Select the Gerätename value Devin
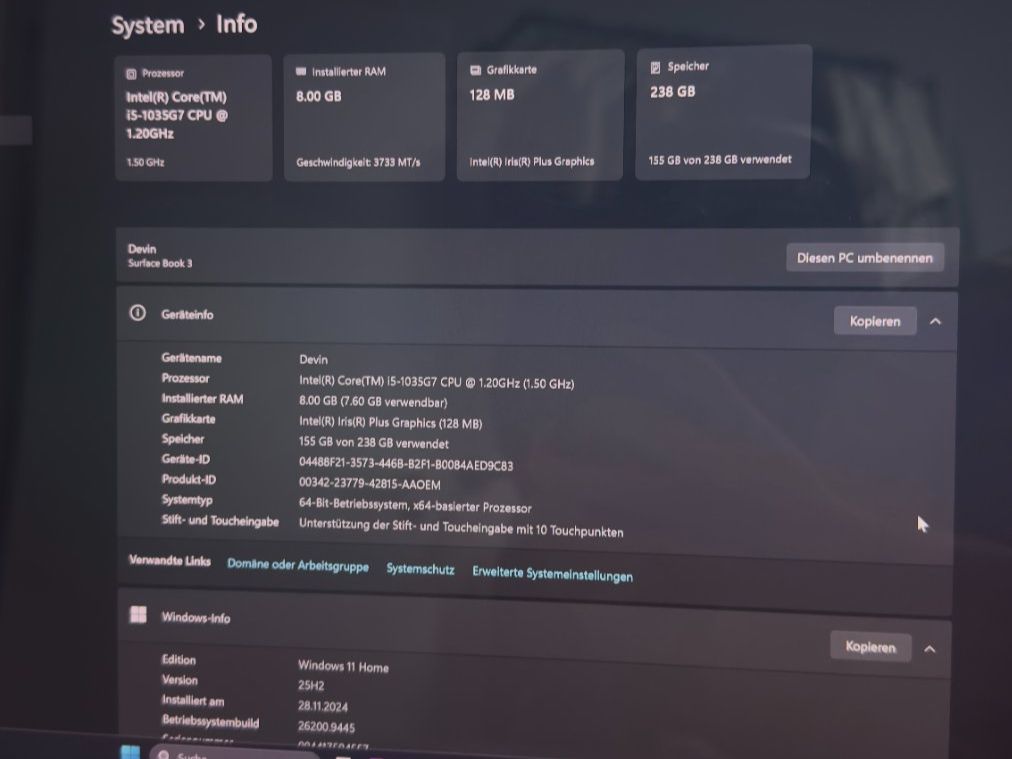 (314, 359)
